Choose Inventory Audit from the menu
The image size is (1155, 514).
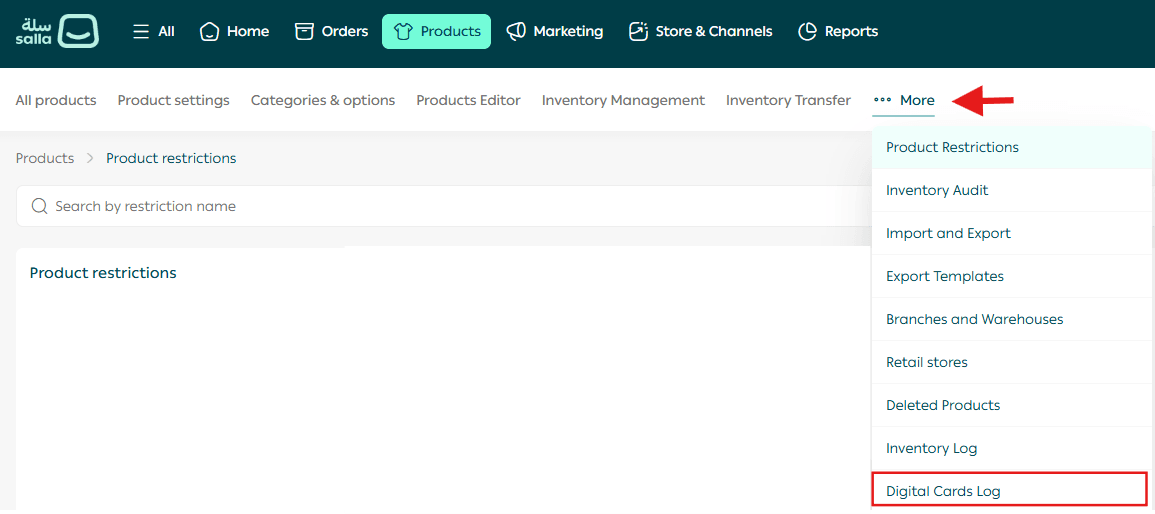937,190
